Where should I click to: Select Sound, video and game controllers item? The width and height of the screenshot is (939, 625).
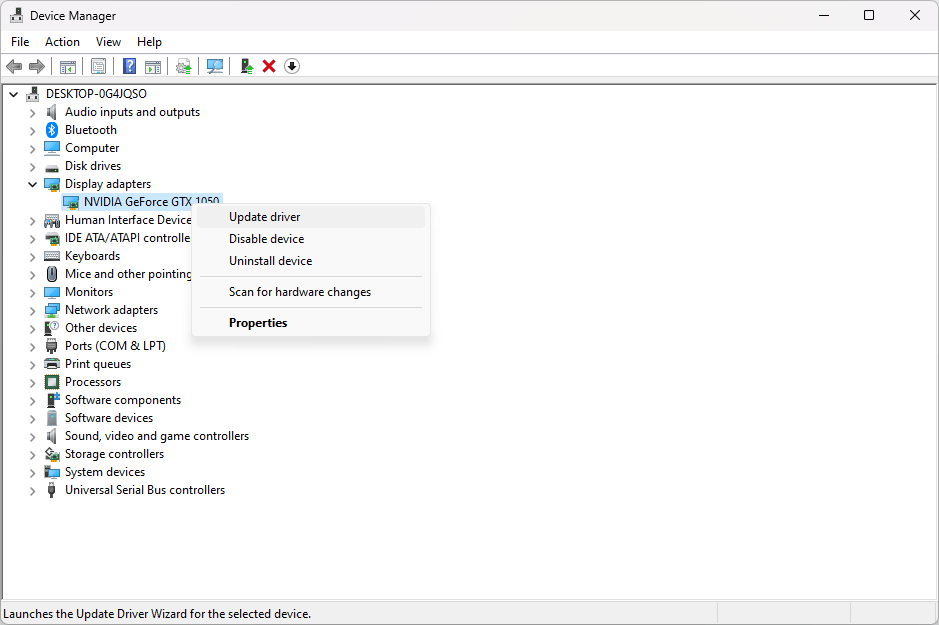coord(157,436)
